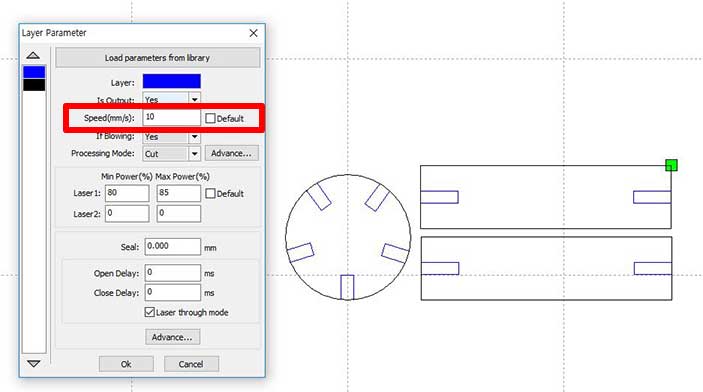
Task: Select the black layer in the list
Action: [x=34, y=85]
